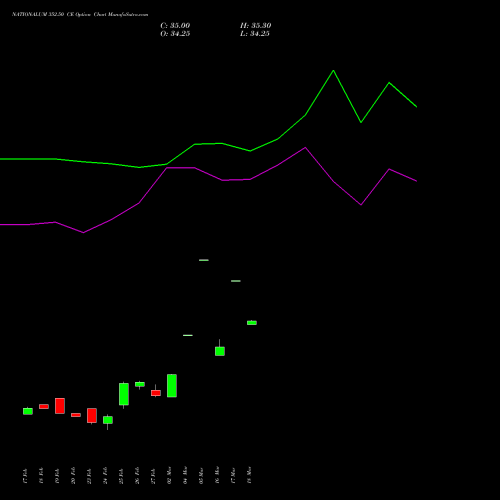Screen dimensions: 500x500
Task: Select the 16 Mar date label
Action: tap(217, 475)
